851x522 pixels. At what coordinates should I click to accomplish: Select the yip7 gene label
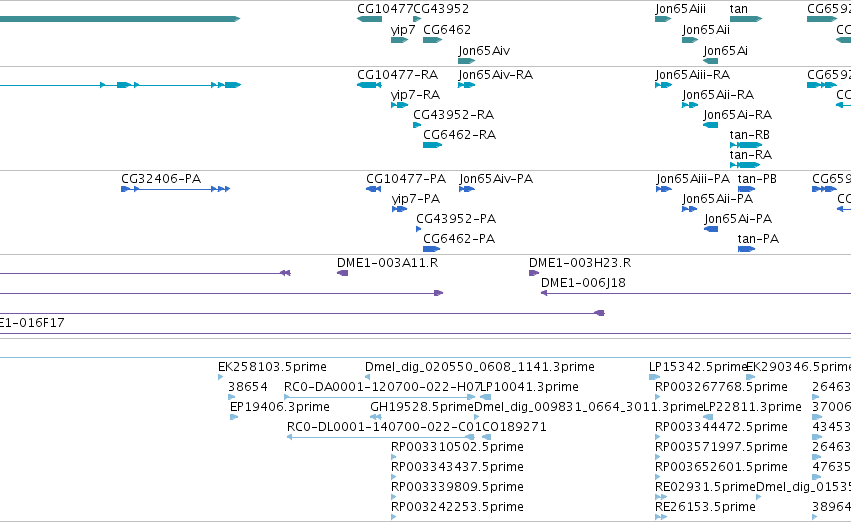[x=403, y=30]
